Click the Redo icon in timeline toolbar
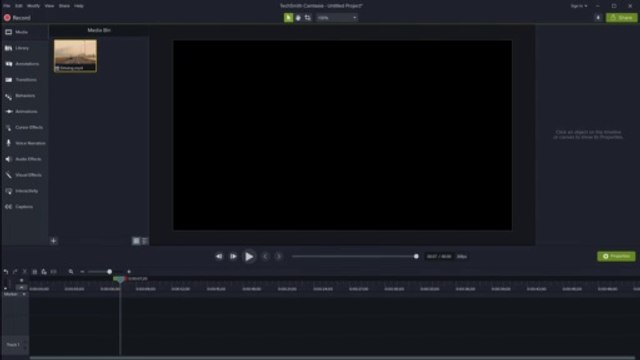This screenshot has height=360, width=640. pyautogui.click(x=15, y=272)
